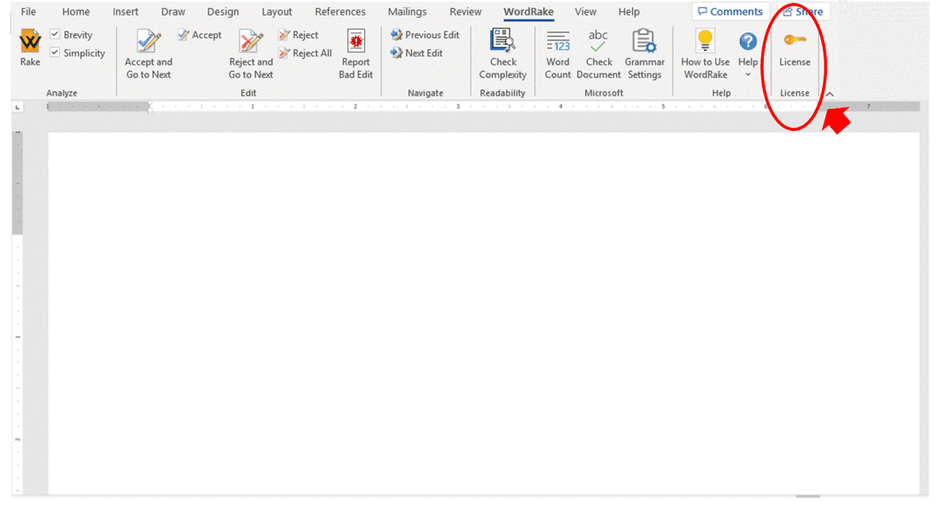Click the first-line indent marker on ruler
The image size is (936, 526).
150,104
